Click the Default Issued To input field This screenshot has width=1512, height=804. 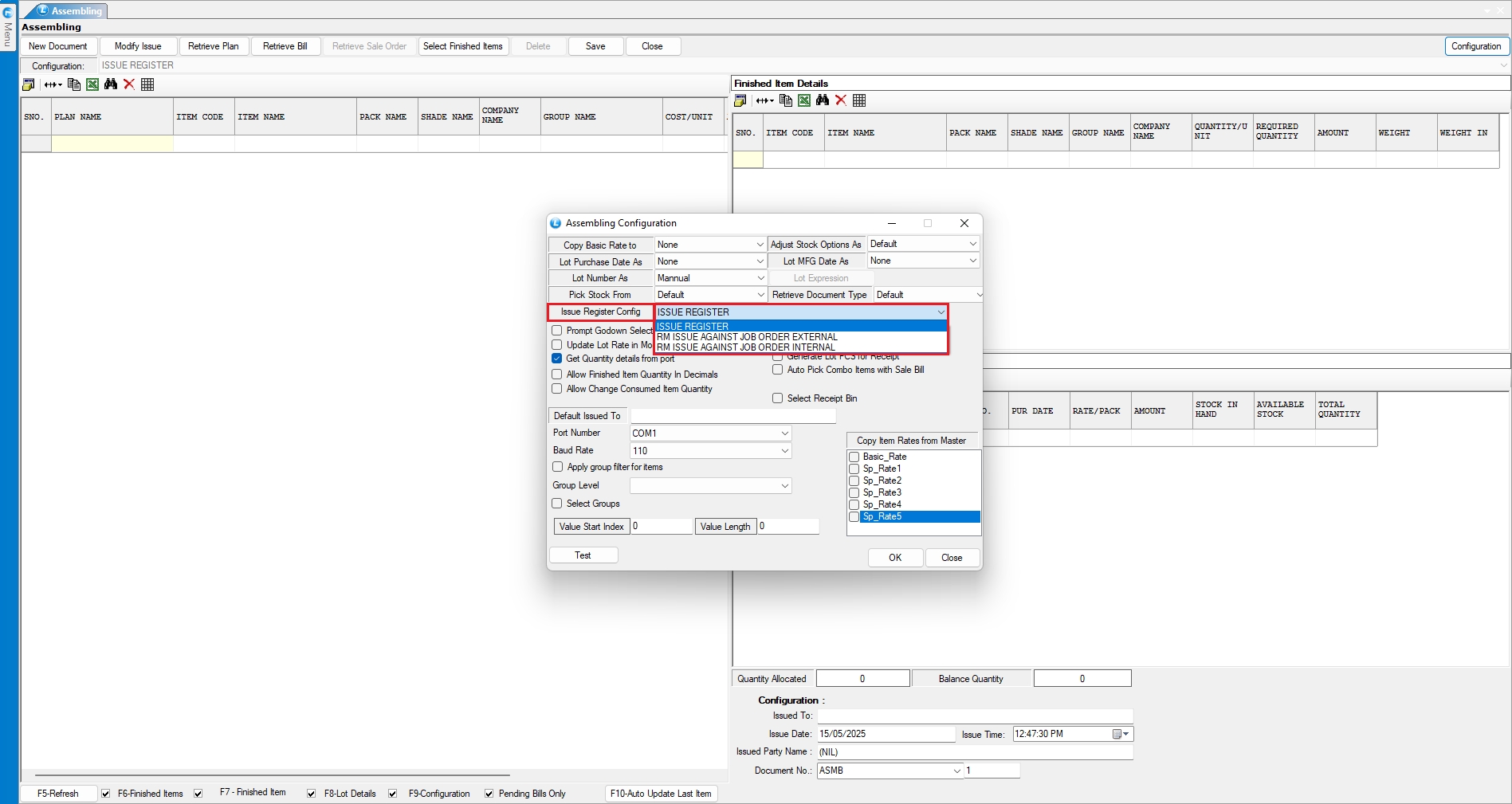(x=732, y=416)
